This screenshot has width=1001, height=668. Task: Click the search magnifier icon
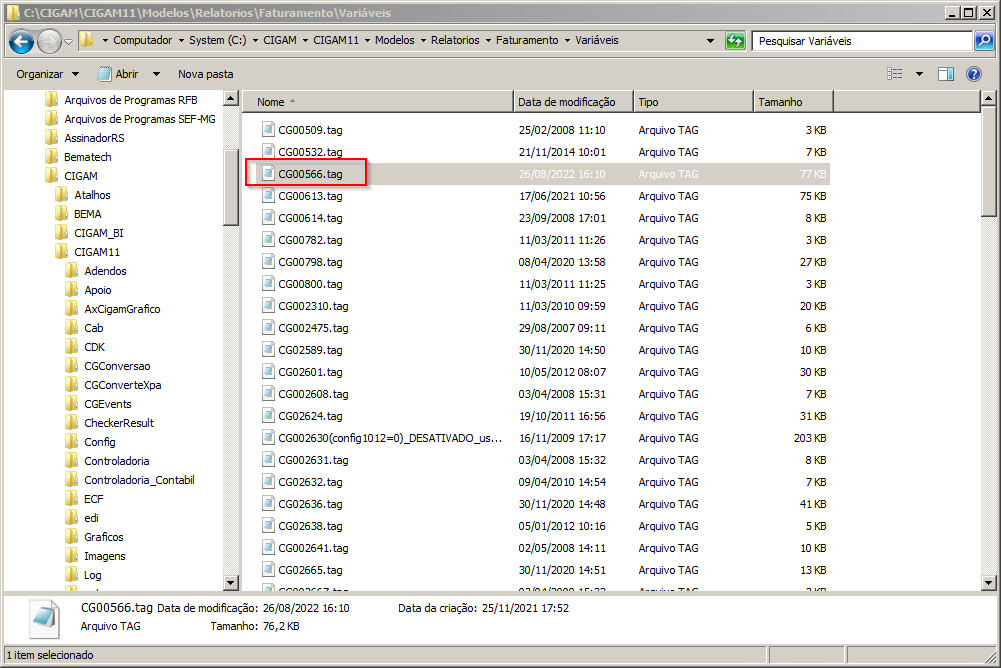(984, 41)
